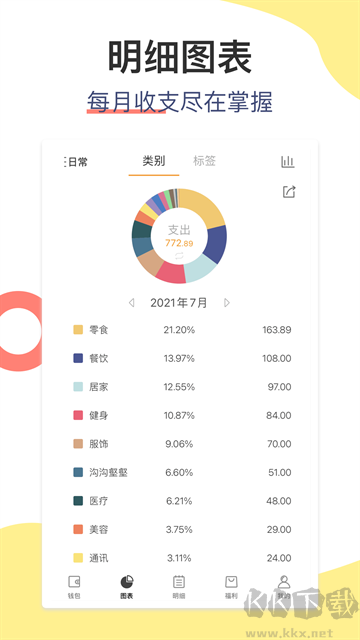Go to next month arrow
This screenshot has width=360, height=640.
tap(227, 302)
